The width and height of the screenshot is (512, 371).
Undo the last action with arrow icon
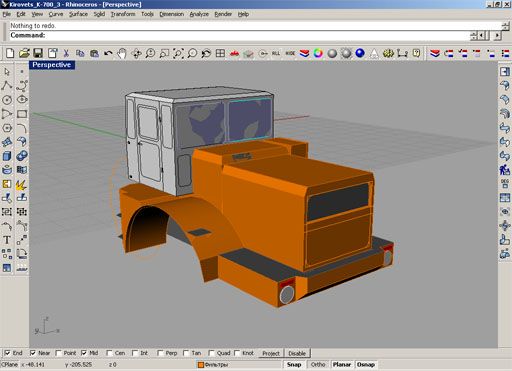[108, 53]
